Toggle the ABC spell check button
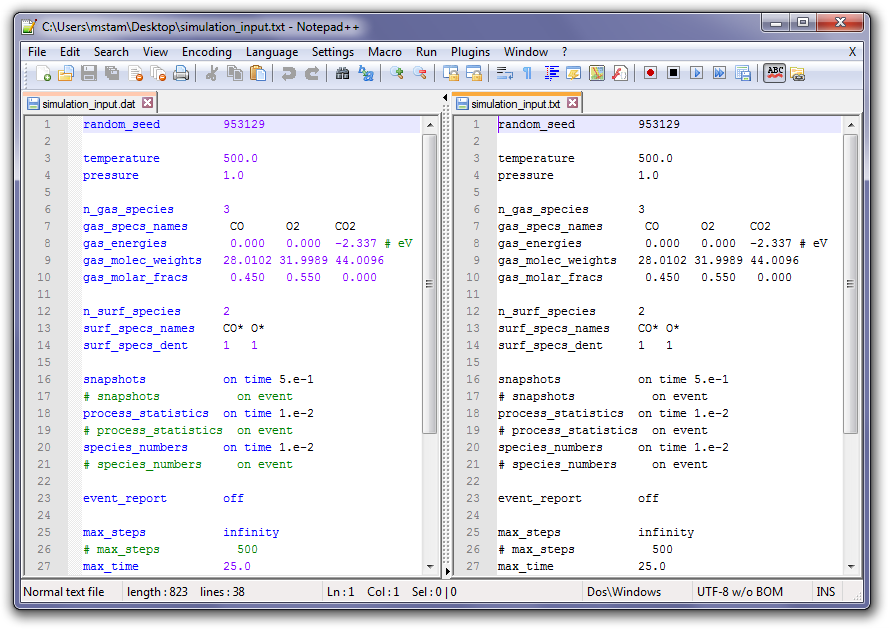The height and width of the screenshot is (629, 889). [x=774, y=73]
